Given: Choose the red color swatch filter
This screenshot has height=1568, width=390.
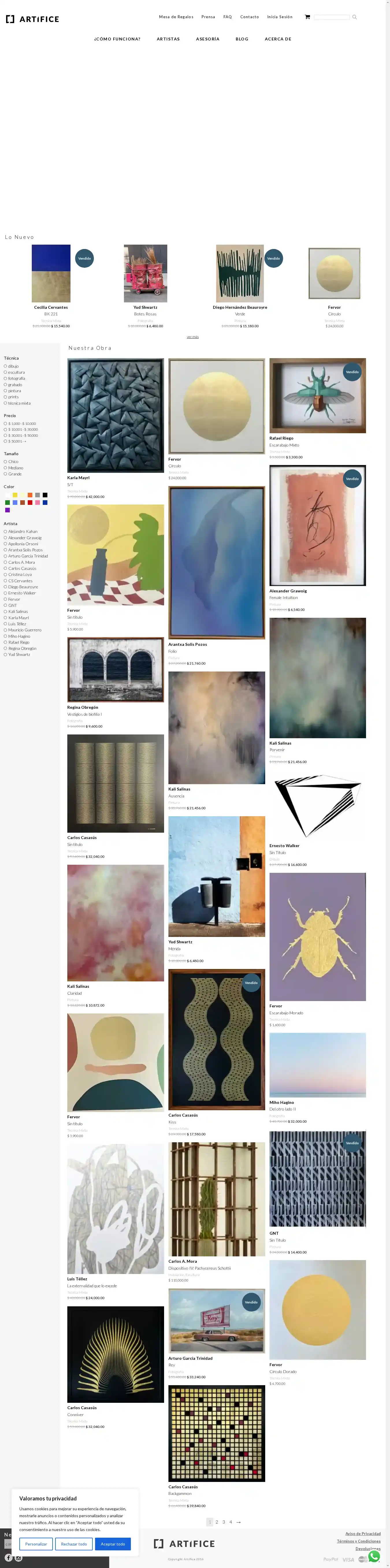Looking at the screenshot, I should pyautogui.click(x=30, y=502).
